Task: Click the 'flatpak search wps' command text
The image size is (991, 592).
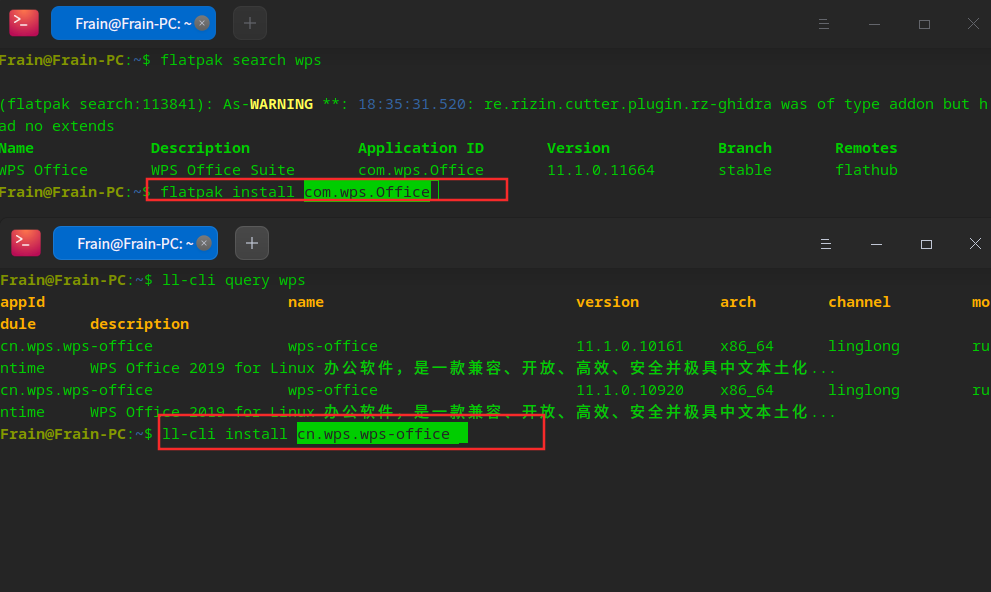Action: [x=241, y=60]
